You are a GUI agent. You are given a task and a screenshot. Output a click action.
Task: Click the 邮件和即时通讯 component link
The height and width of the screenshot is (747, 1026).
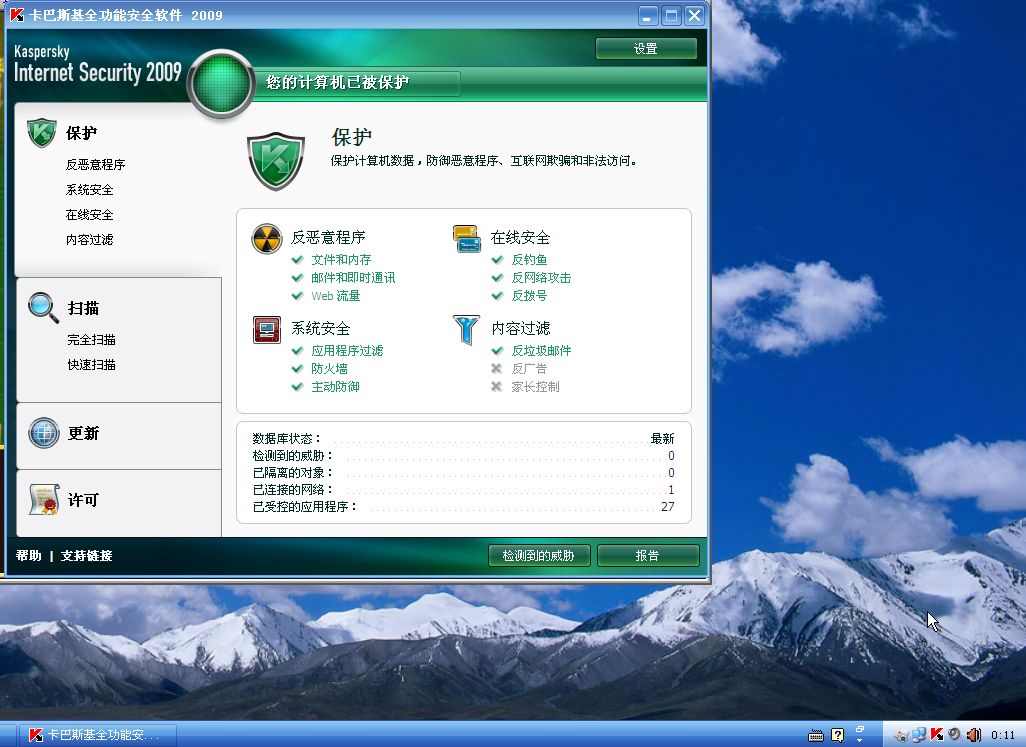[x=353, y=277]
